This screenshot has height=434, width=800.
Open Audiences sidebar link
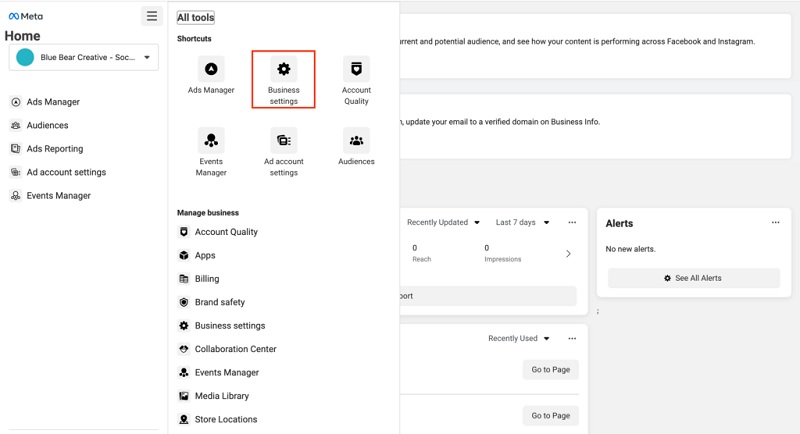point(47,125)
